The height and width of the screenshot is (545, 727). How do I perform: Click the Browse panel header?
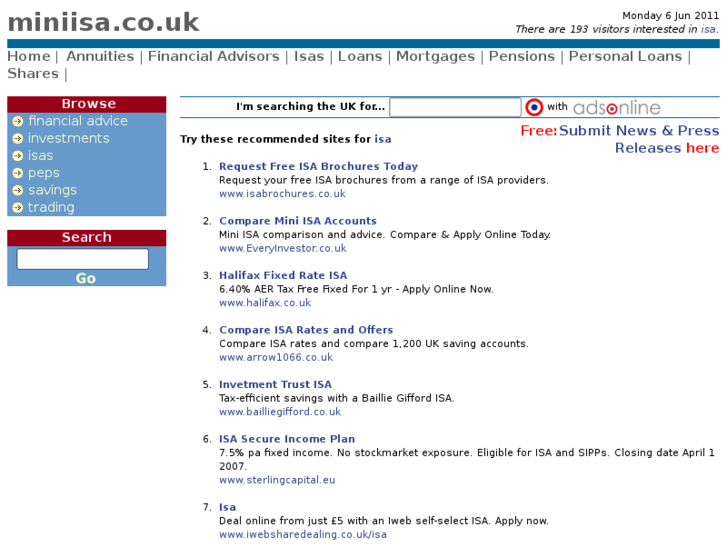click(87, 104)
